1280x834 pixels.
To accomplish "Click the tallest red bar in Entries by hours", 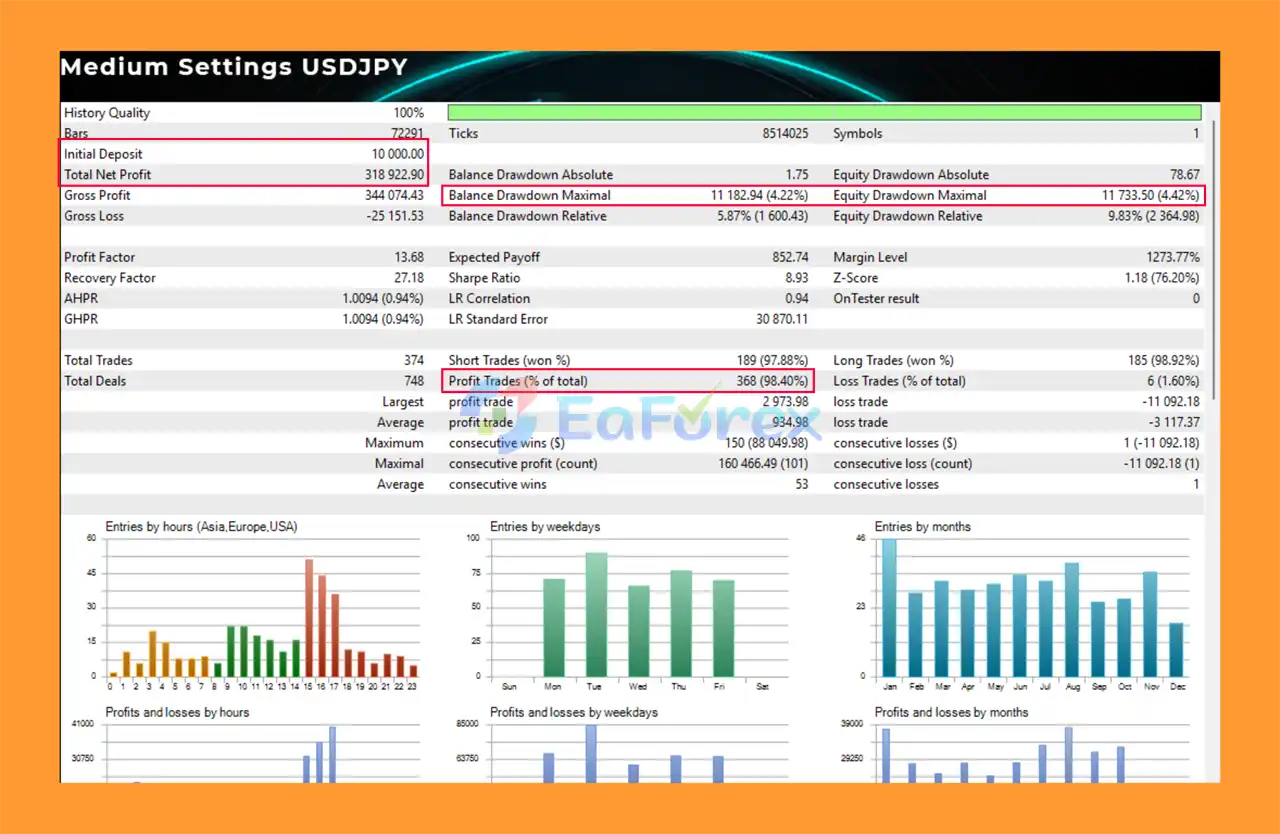I will click(x=309, y=617).
